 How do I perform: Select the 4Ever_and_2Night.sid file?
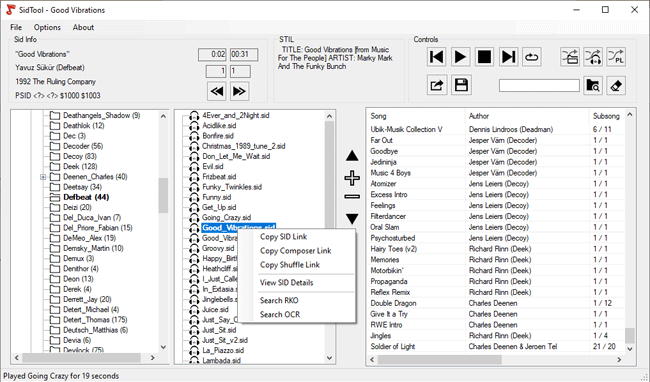click(235, 116)
